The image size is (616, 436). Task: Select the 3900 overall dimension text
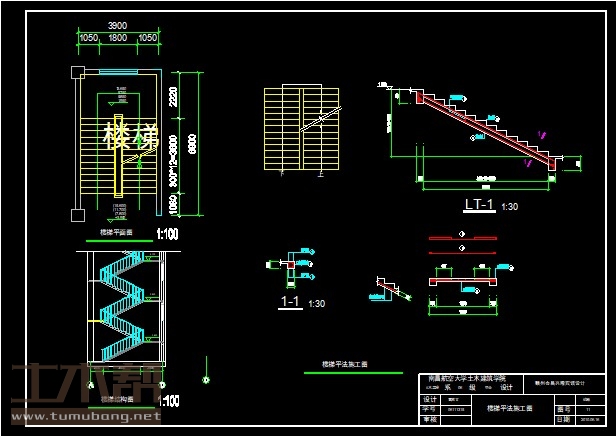point(119,23)
